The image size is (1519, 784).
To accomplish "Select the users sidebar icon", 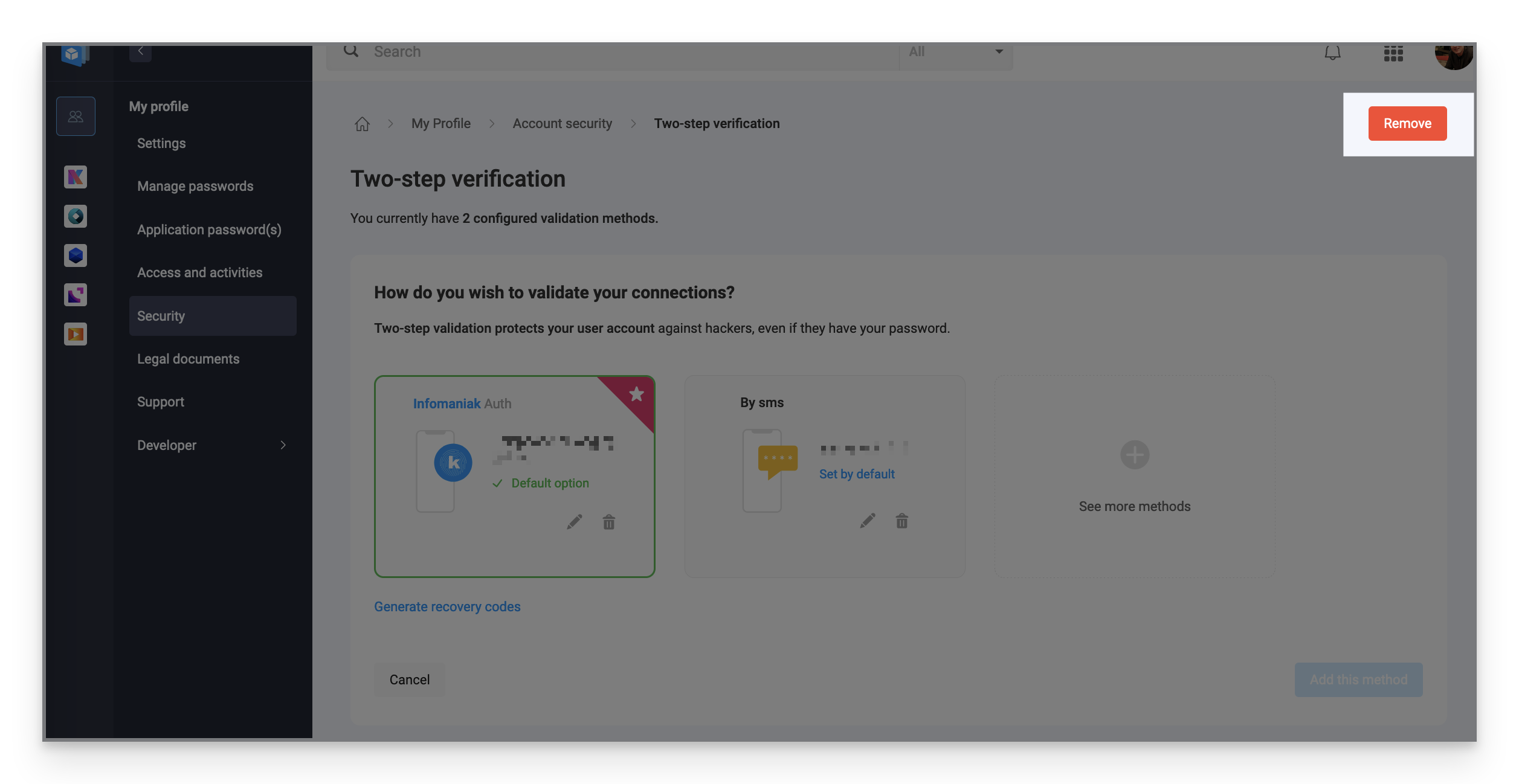I will tap(76, 115).
